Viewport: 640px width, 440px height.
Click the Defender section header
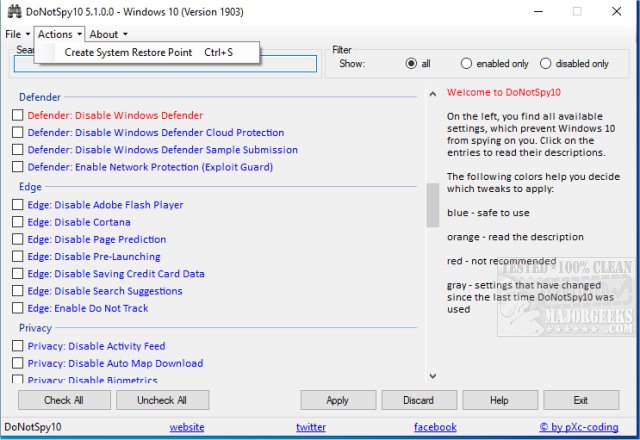click(x=40, y=97)
